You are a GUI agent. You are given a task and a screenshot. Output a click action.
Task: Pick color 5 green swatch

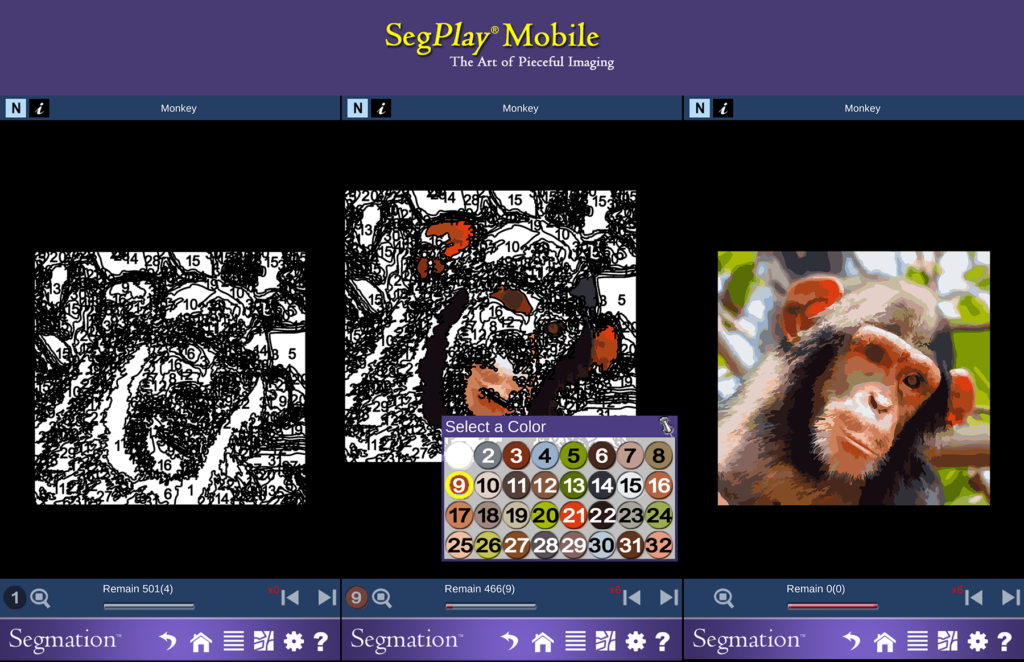[x=574, y=456]
